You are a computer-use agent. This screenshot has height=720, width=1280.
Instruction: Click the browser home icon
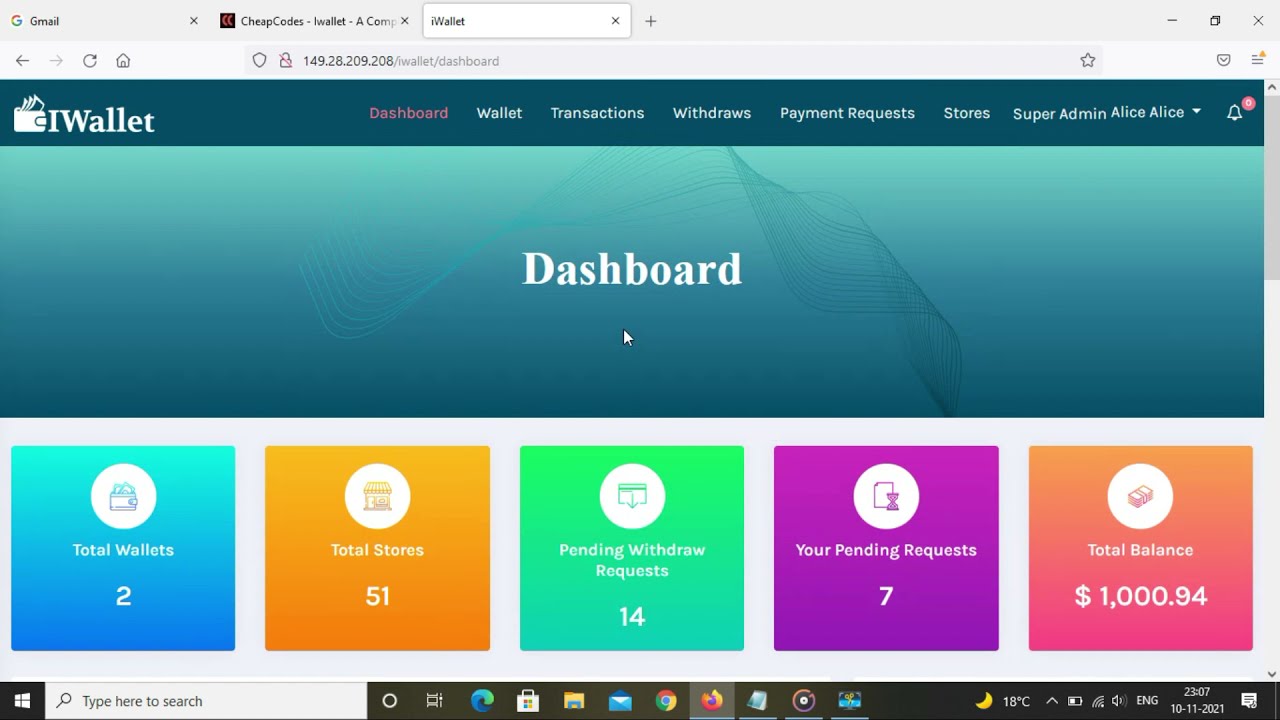click(x=123, y=61)
